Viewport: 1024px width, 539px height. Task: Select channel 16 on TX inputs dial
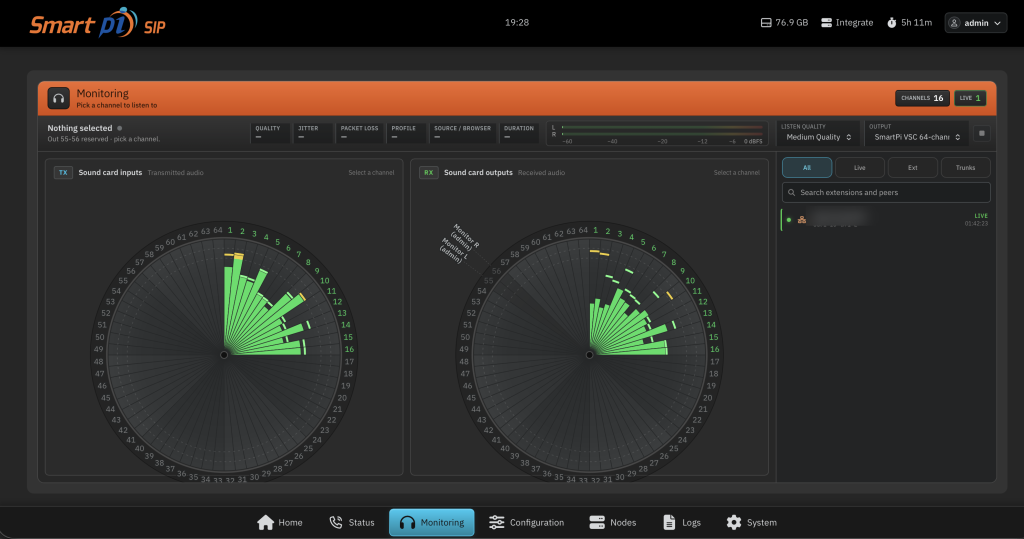point(349,349)
